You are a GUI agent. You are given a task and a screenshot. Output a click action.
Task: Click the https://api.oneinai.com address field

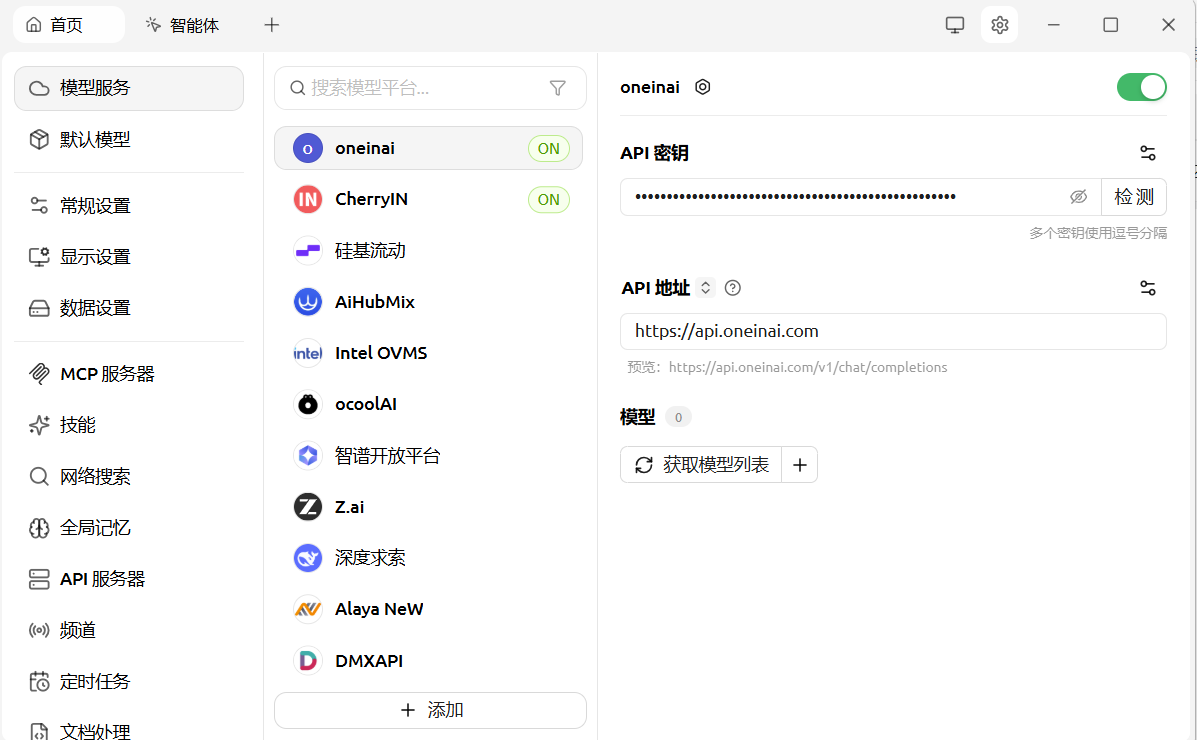tap(893, 331)
